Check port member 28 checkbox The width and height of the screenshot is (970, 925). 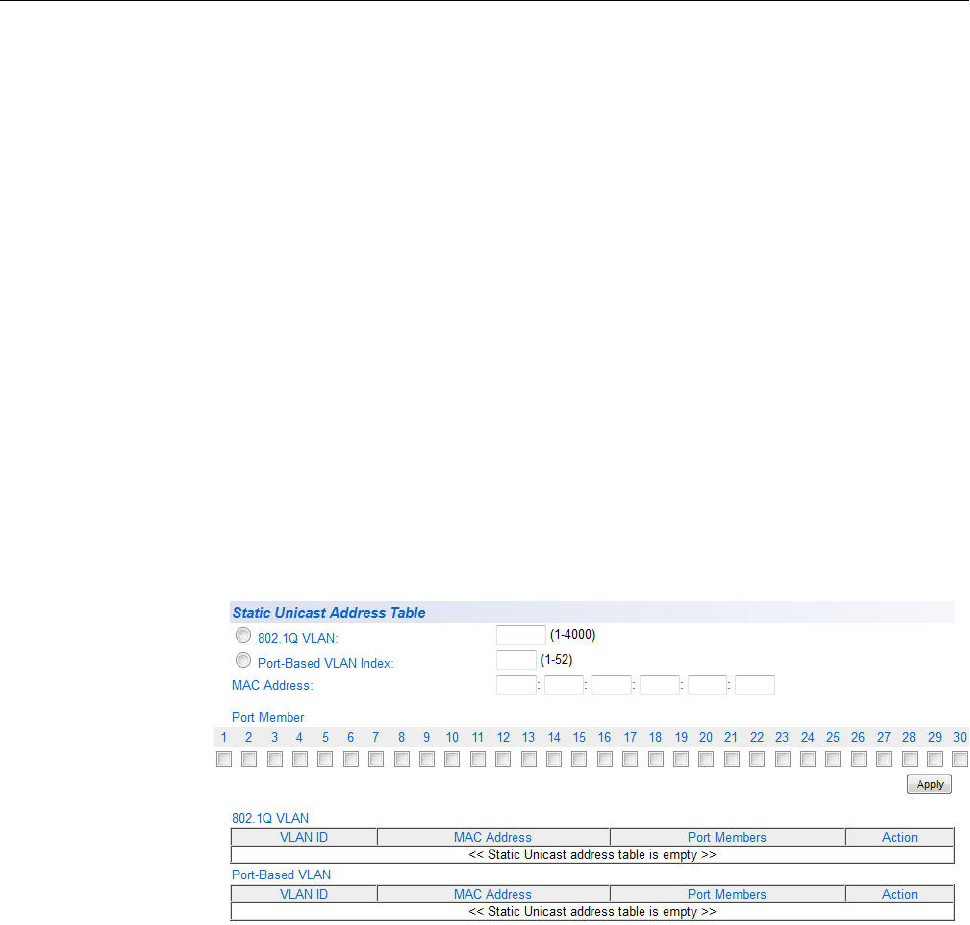click(x=909, y=759)
